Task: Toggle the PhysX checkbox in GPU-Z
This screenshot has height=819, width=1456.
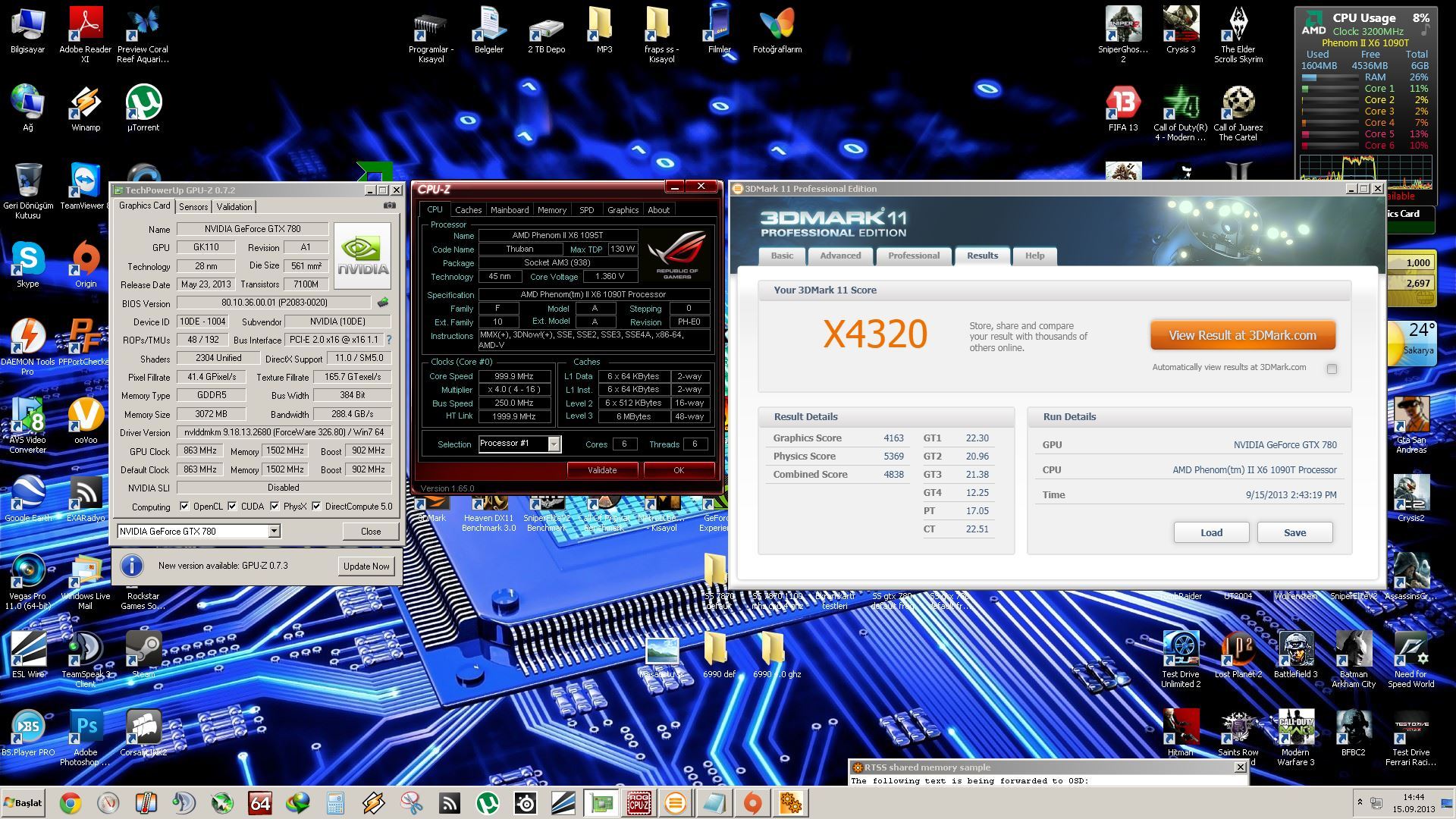Action: (x=275, y=507)
